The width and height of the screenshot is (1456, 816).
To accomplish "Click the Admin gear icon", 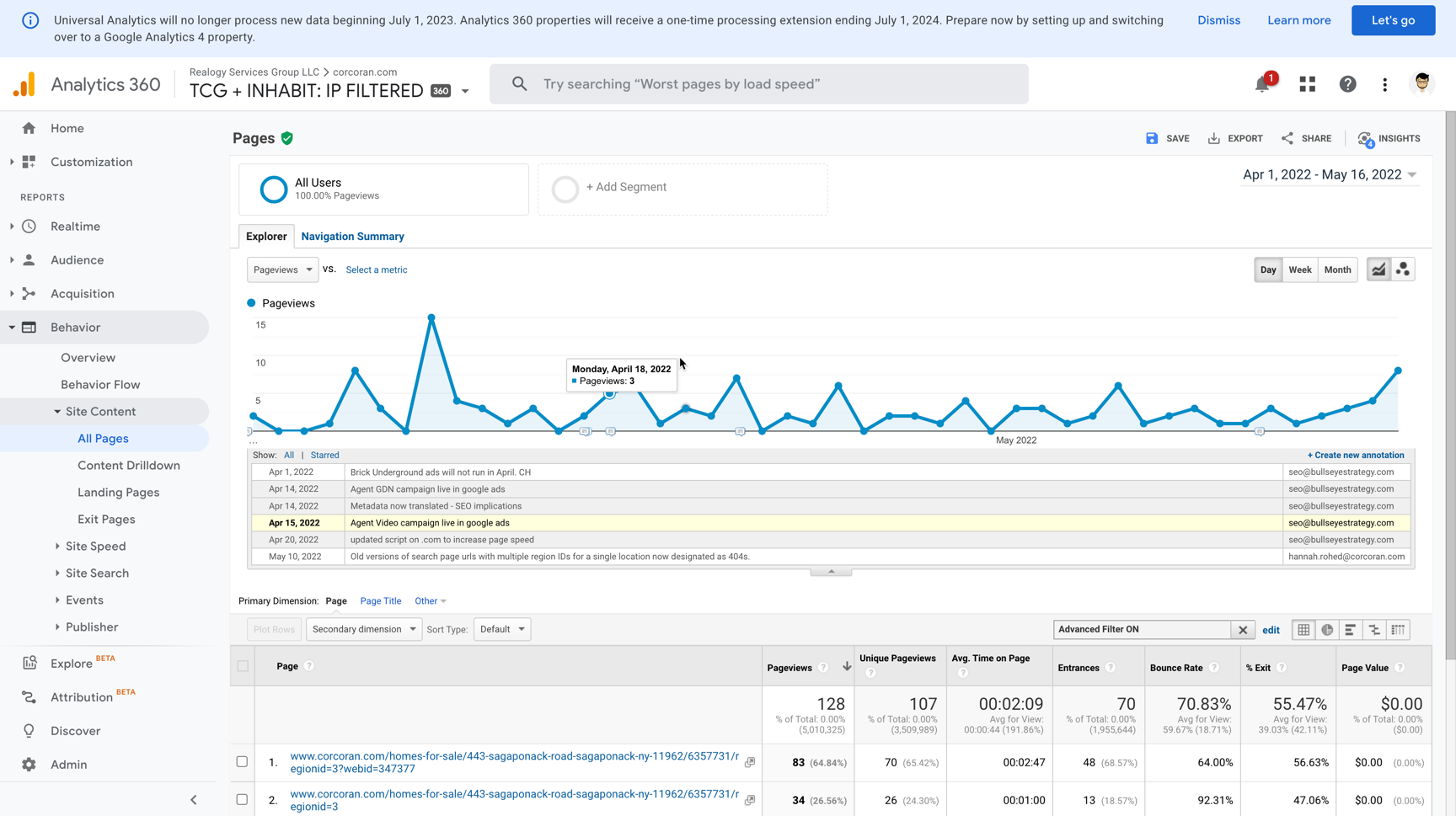I will (29, 765).
